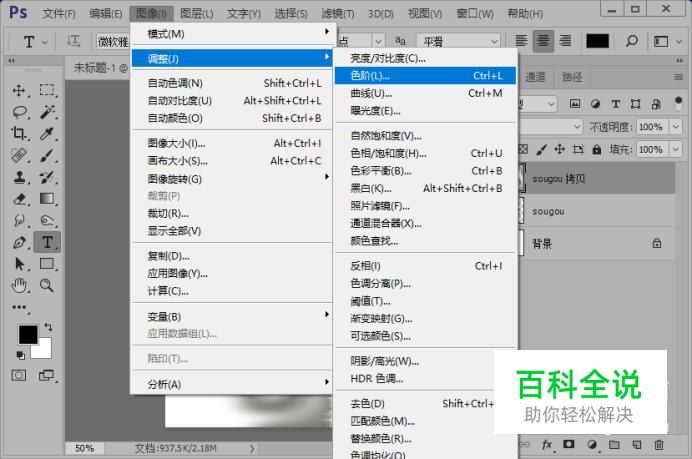Select the Rectangle shape tool
The height and width of the screenshot is (459, 692).
coord(46,264)
